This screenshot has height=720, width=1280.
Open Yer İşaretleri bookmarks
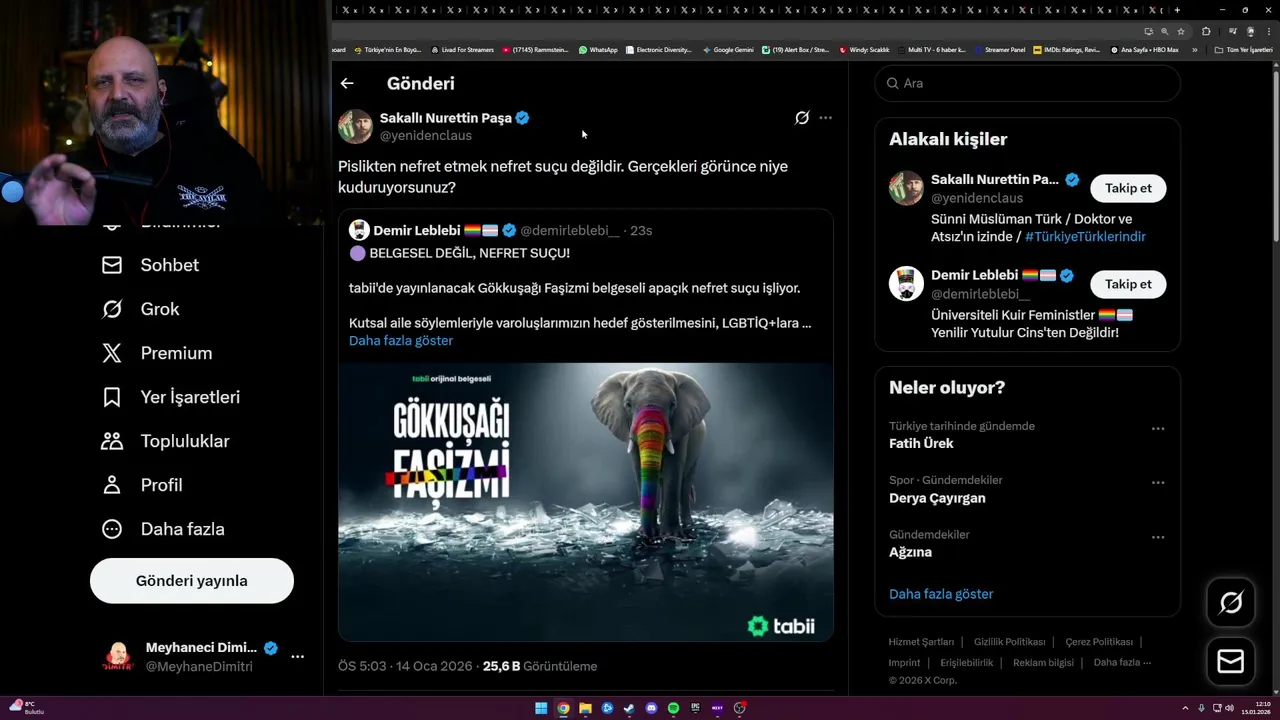171,397
